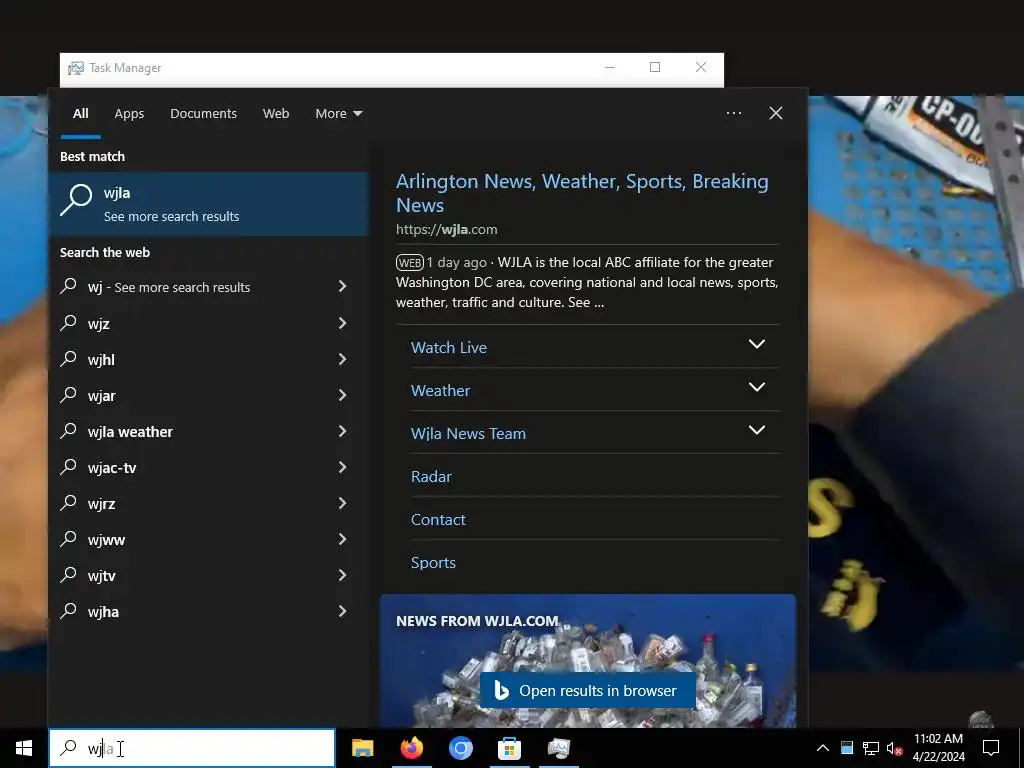Click the network status tray icon
This screenshot has height=768, width=1024.
point(871,748)
